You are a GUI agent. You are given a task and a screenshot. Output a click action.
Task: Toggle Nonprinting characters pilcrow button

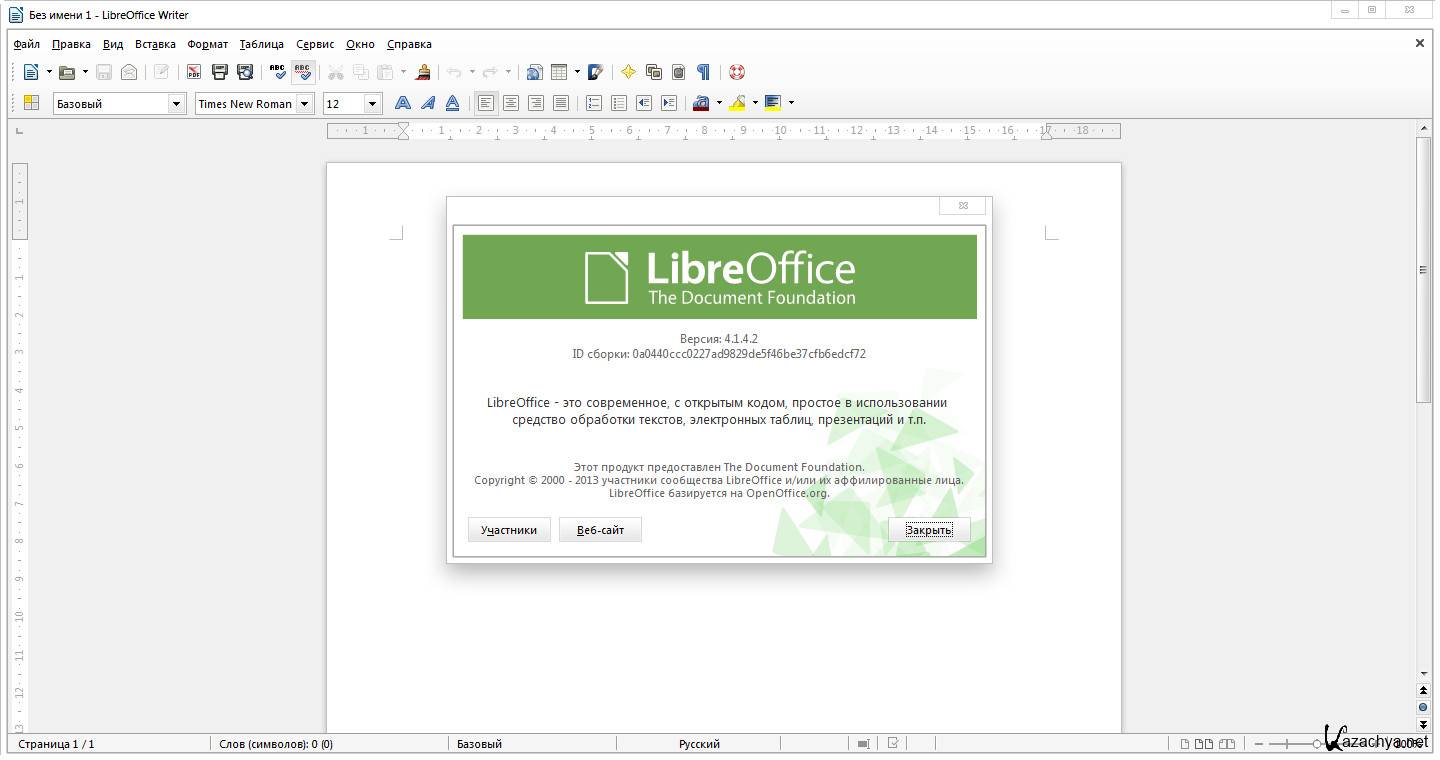704,72
